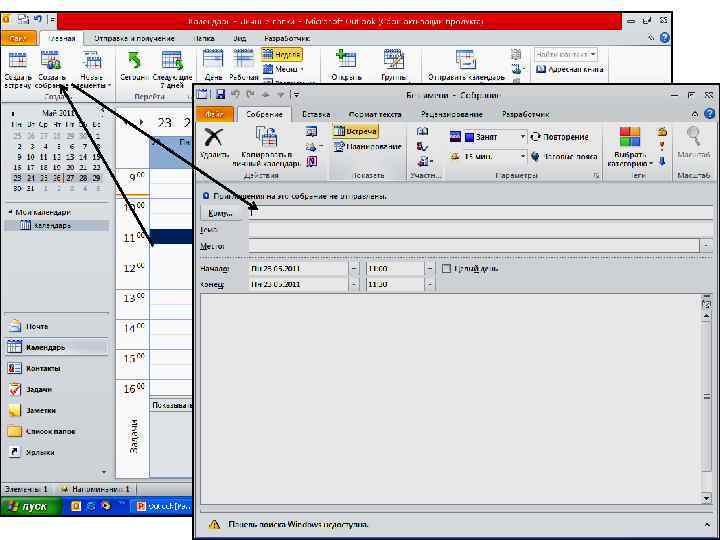Click the Масштаб magnifier icon
Image resolution: width=720 pixels, height=540 pixels.
point(694,143)
